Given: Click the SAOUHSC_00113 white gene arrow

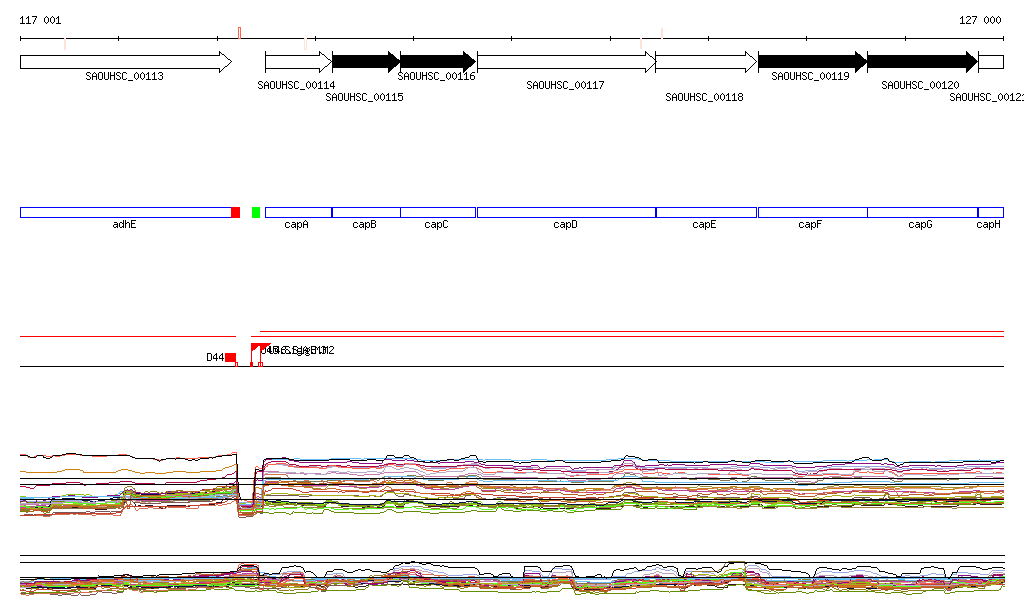Looking at the screenshot, I should (125, 62).
